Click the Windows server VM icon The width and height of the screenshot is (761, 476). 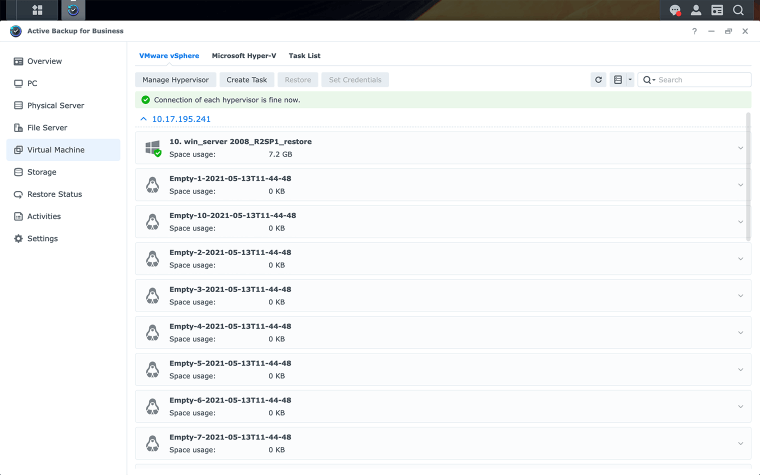pos(153,148)
